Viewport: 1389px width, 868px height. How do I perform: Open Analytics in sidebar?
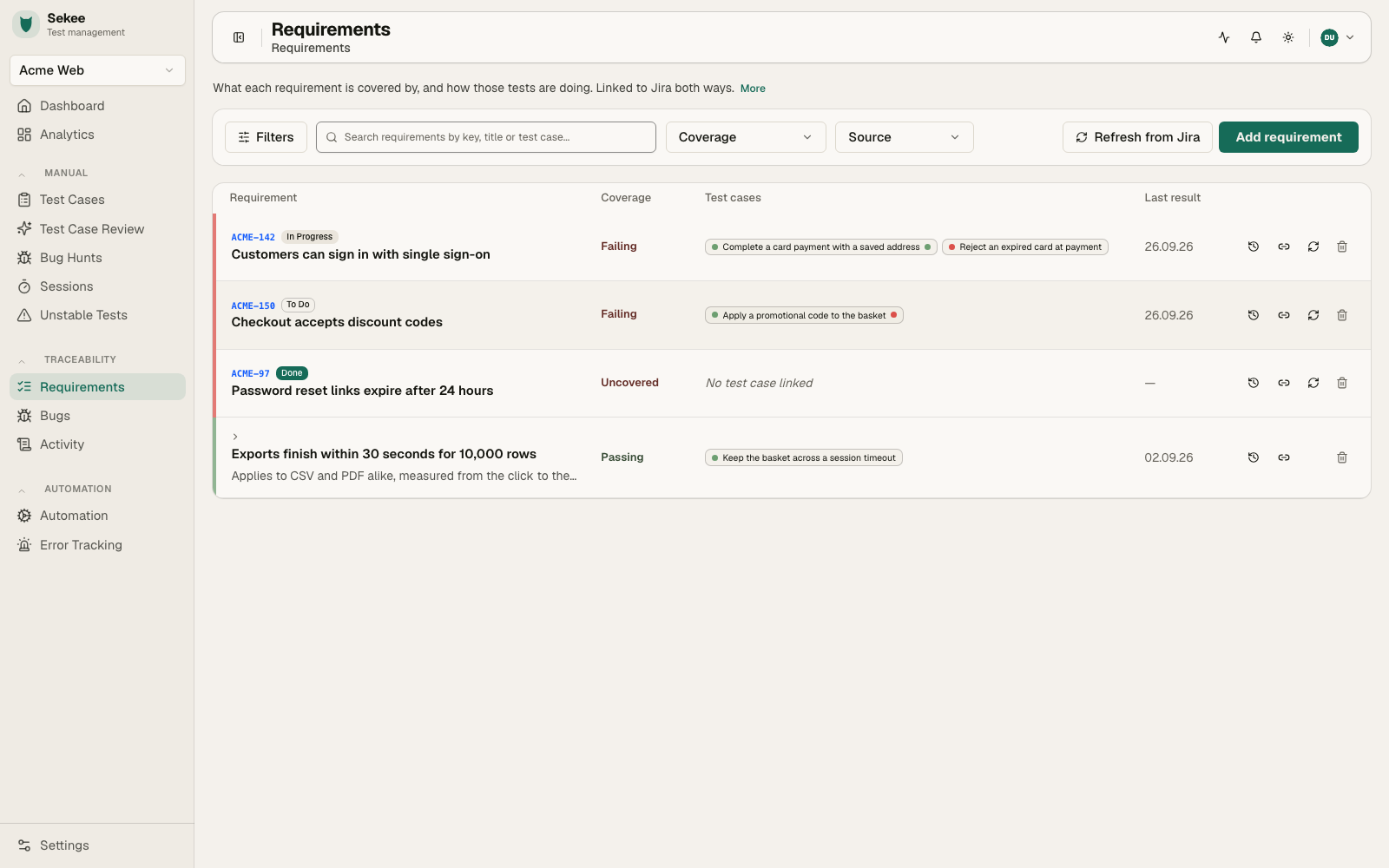(x=97, y=135)
